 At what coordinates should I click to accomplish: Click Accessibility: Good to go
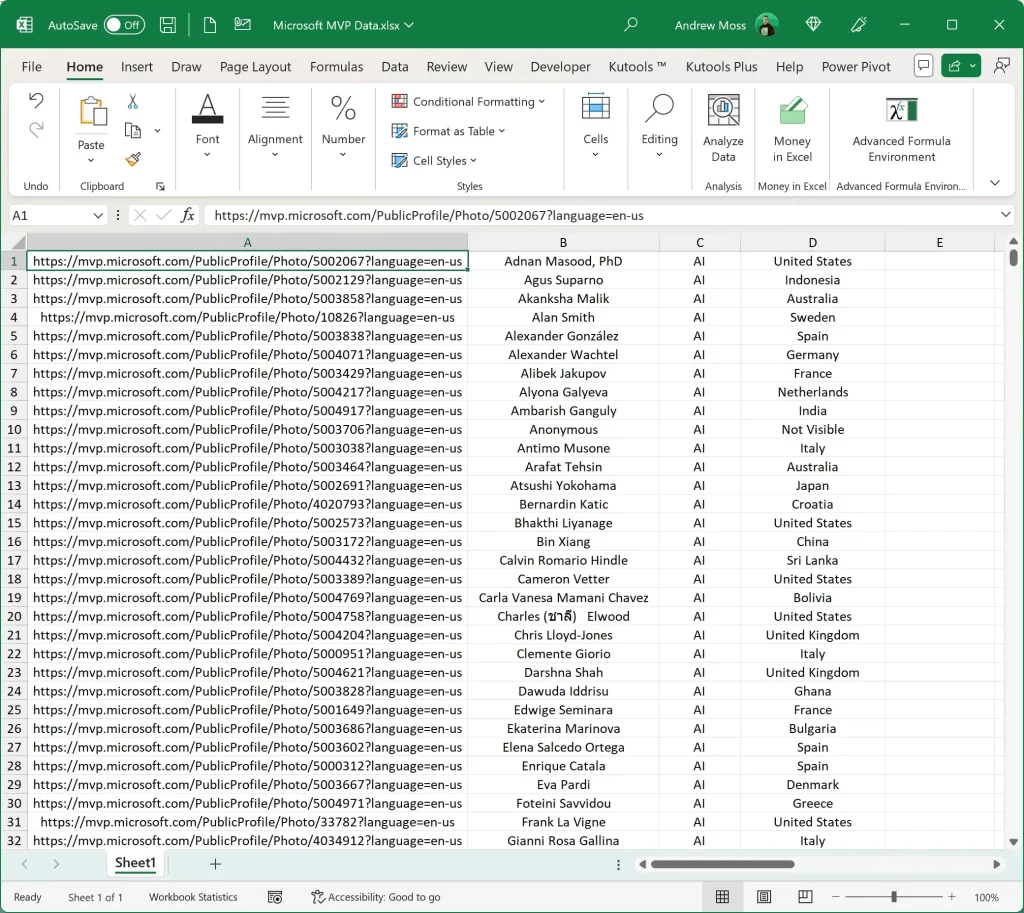(375, 897)
